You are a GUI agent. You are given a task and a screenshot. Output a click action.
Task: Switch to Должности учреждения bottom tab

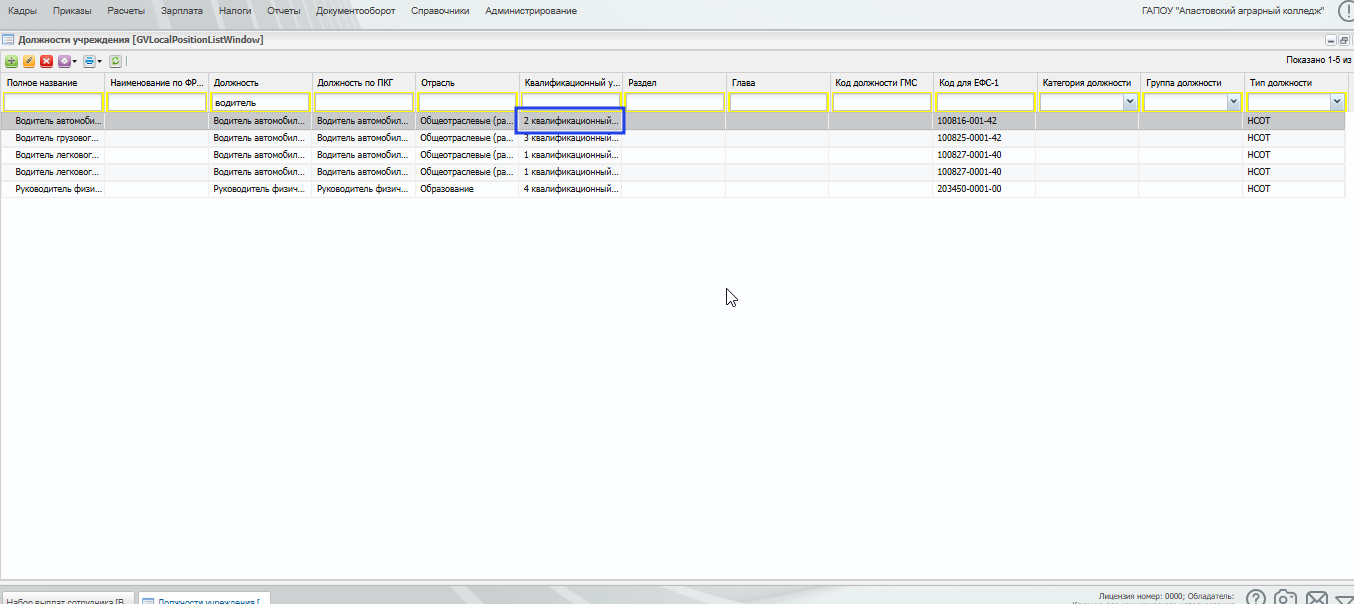pyautogui.click(x=203, y=600)
